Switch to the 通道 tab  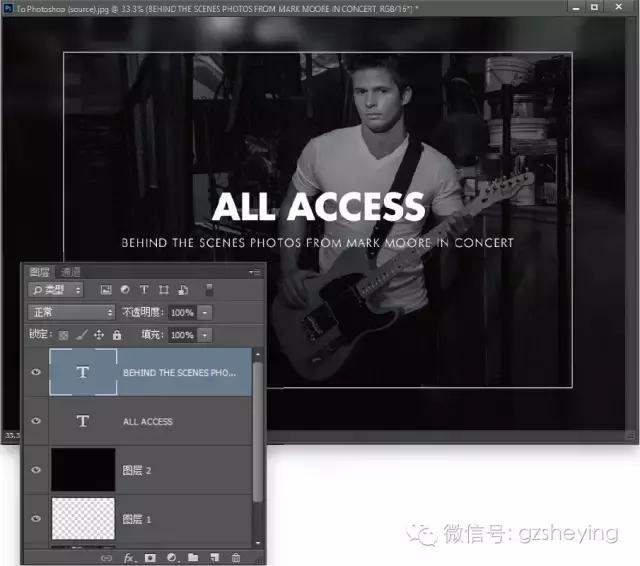pyautogui.click(x=71, y=272)
